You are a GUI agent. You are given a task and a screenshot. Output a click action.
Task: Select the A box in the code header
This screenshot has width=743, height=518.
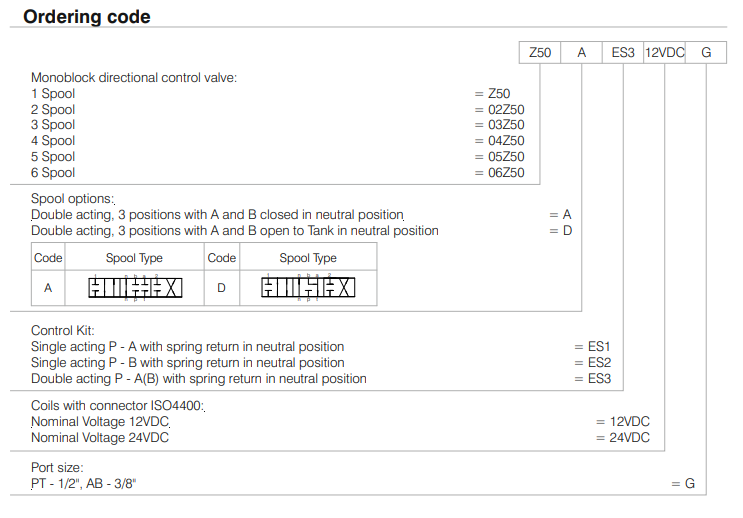pos(582,53)
